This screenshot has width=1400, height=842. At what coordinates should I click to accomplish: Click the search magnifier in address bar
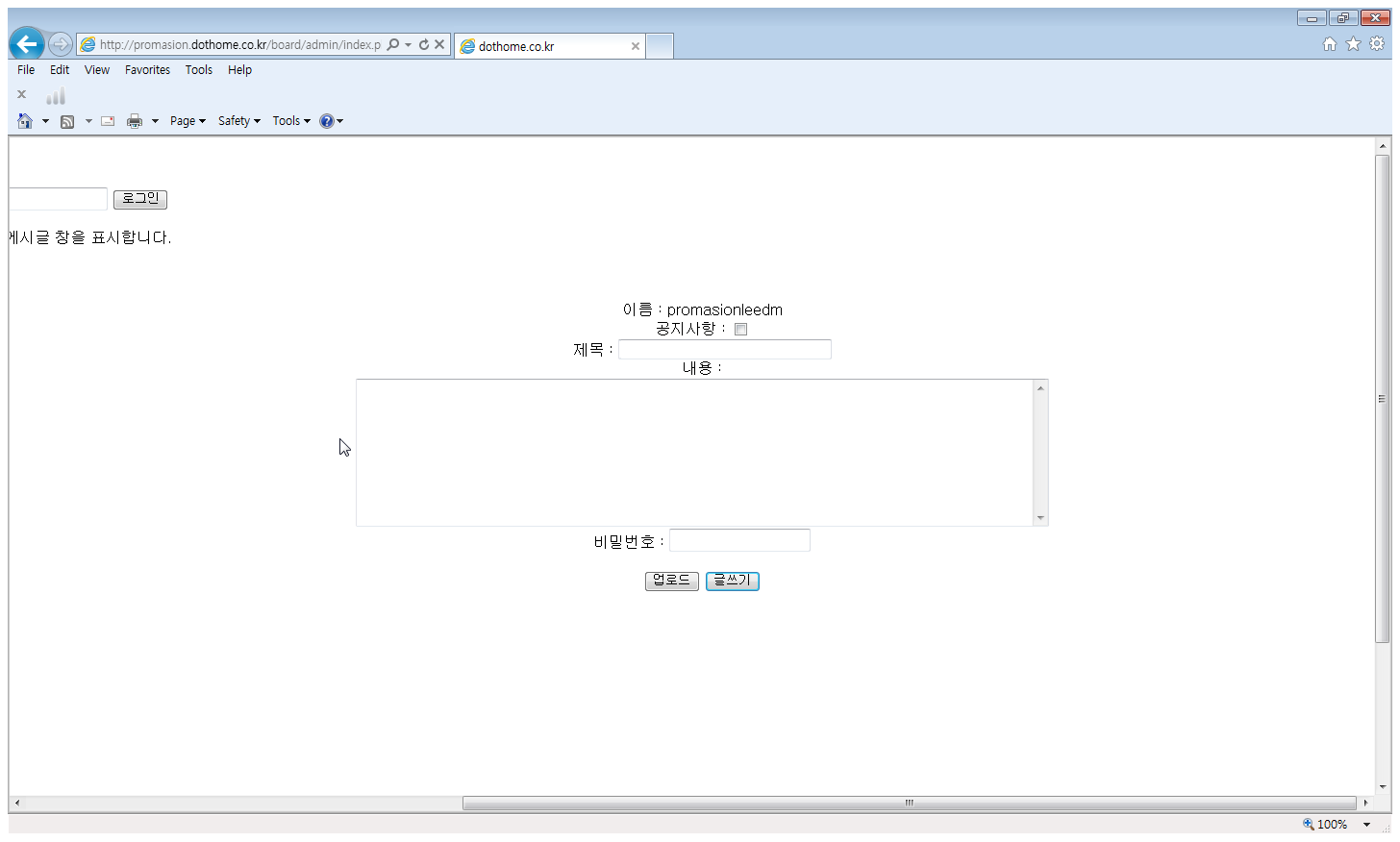point(393,44)
